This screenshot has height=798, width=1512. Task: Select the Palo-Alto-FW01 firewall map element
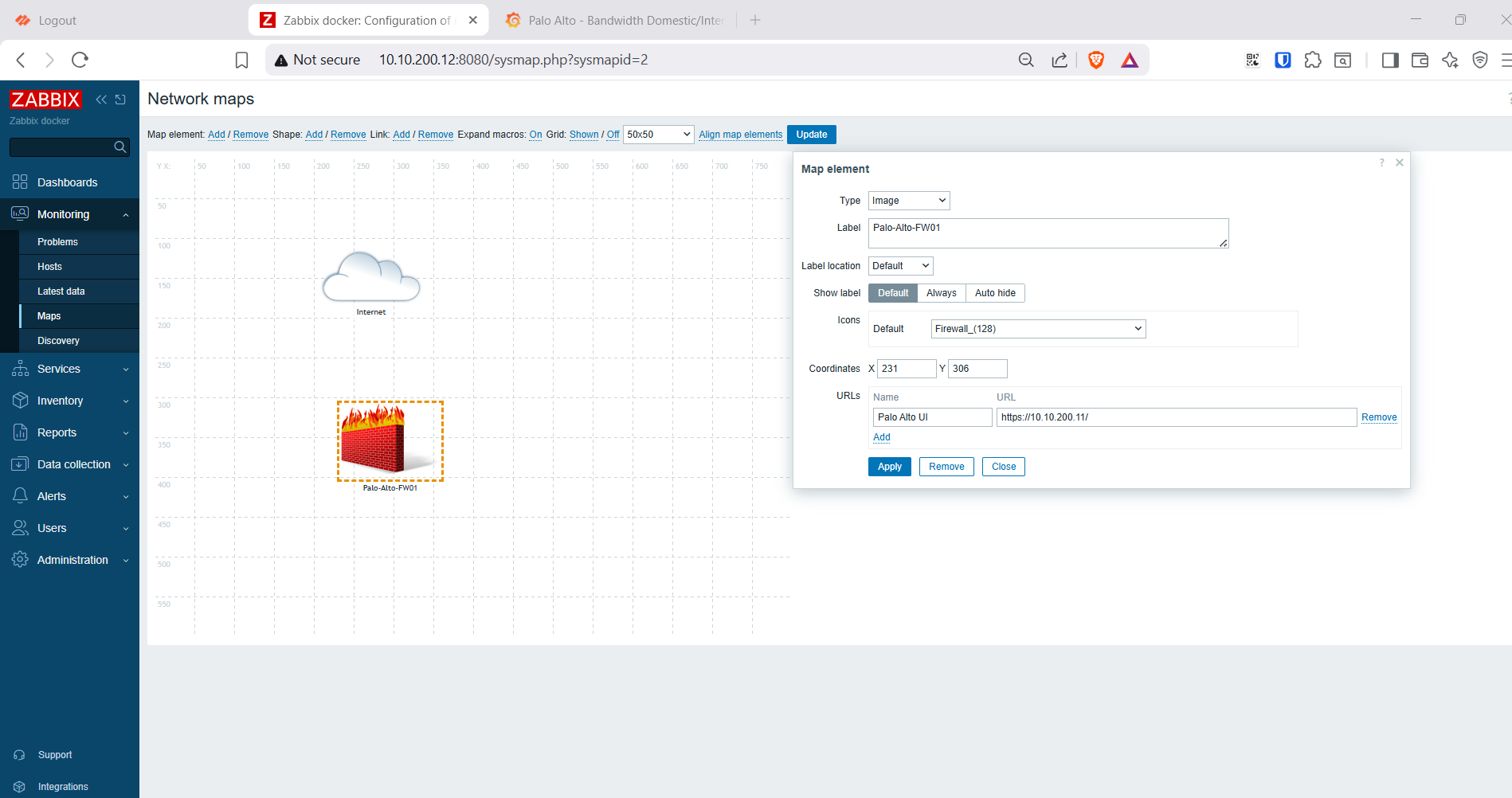pyautogui.click(x=390, y=440)
